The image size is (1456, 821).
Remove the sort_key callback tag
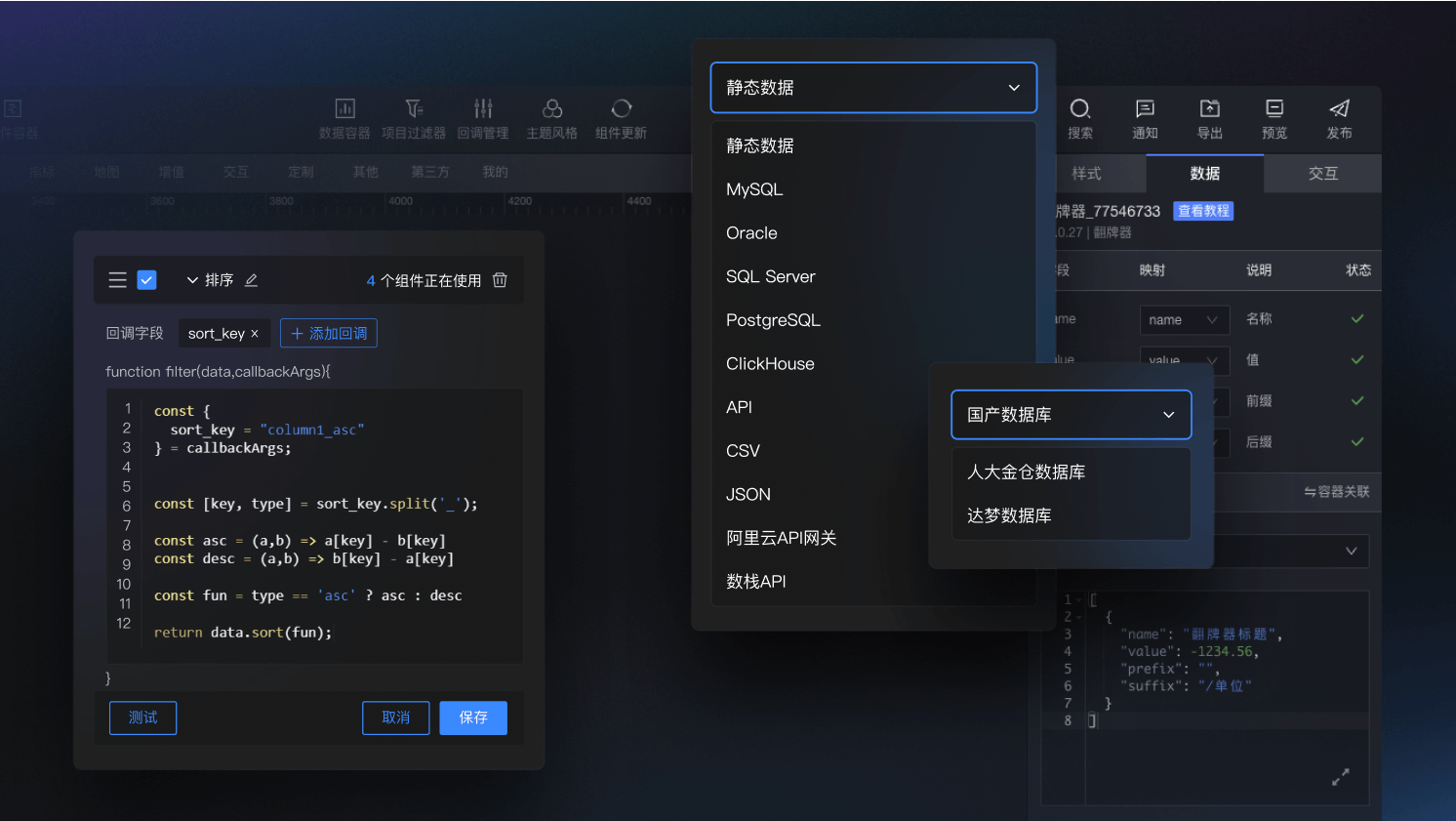(x=255, y=334)
